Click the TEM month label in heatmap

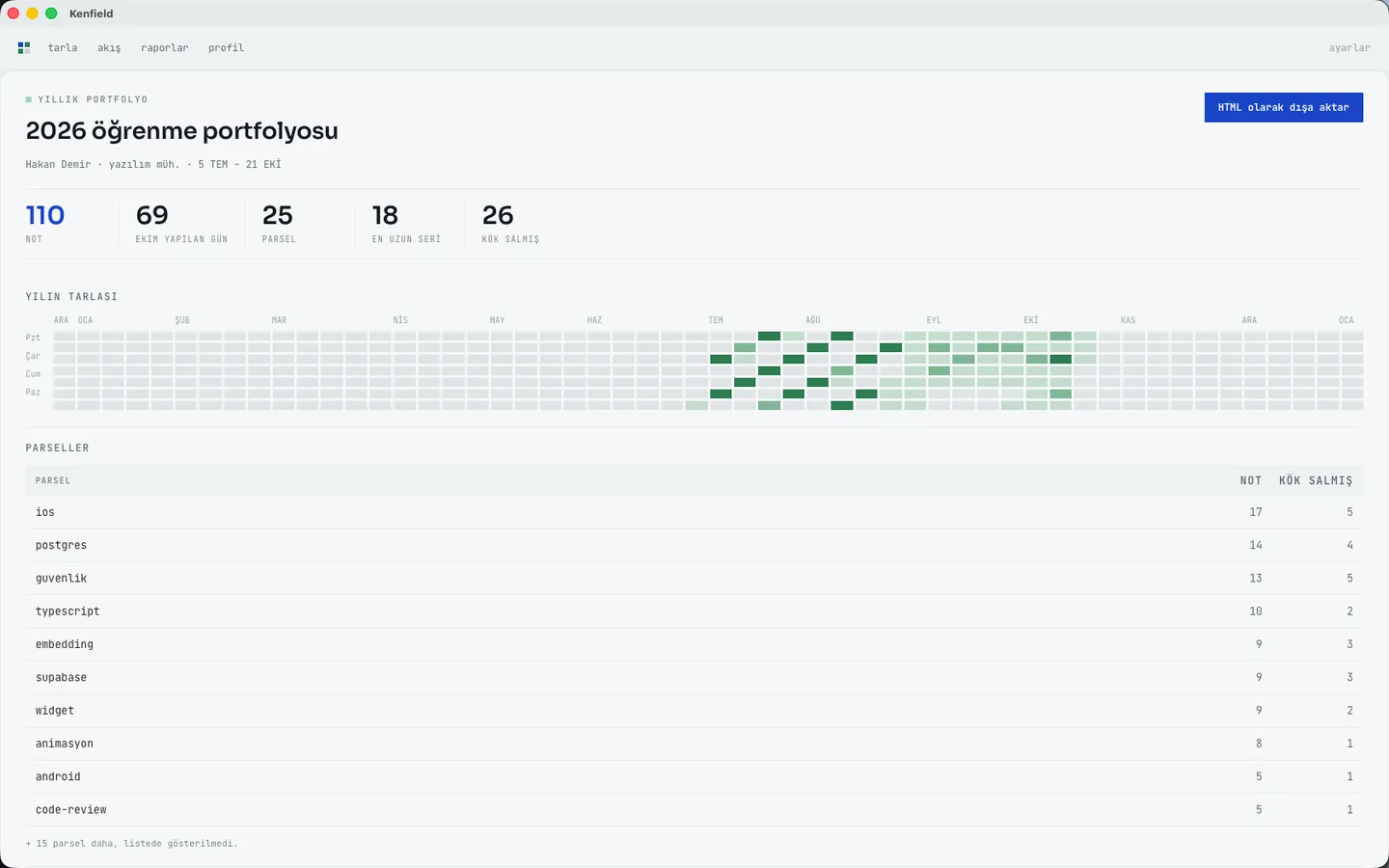click(716, 320)
